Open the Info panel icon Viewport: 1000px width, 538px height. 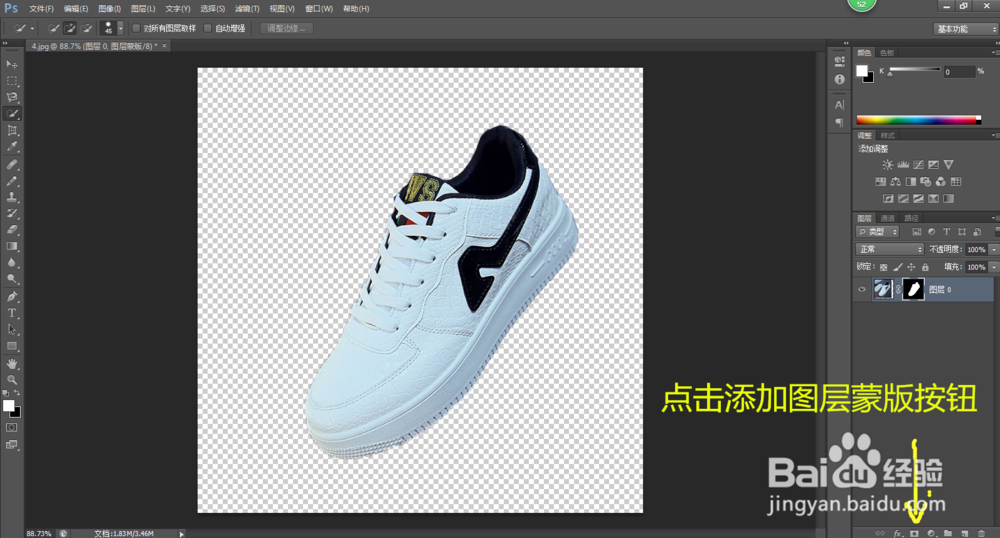click(839, 79)
